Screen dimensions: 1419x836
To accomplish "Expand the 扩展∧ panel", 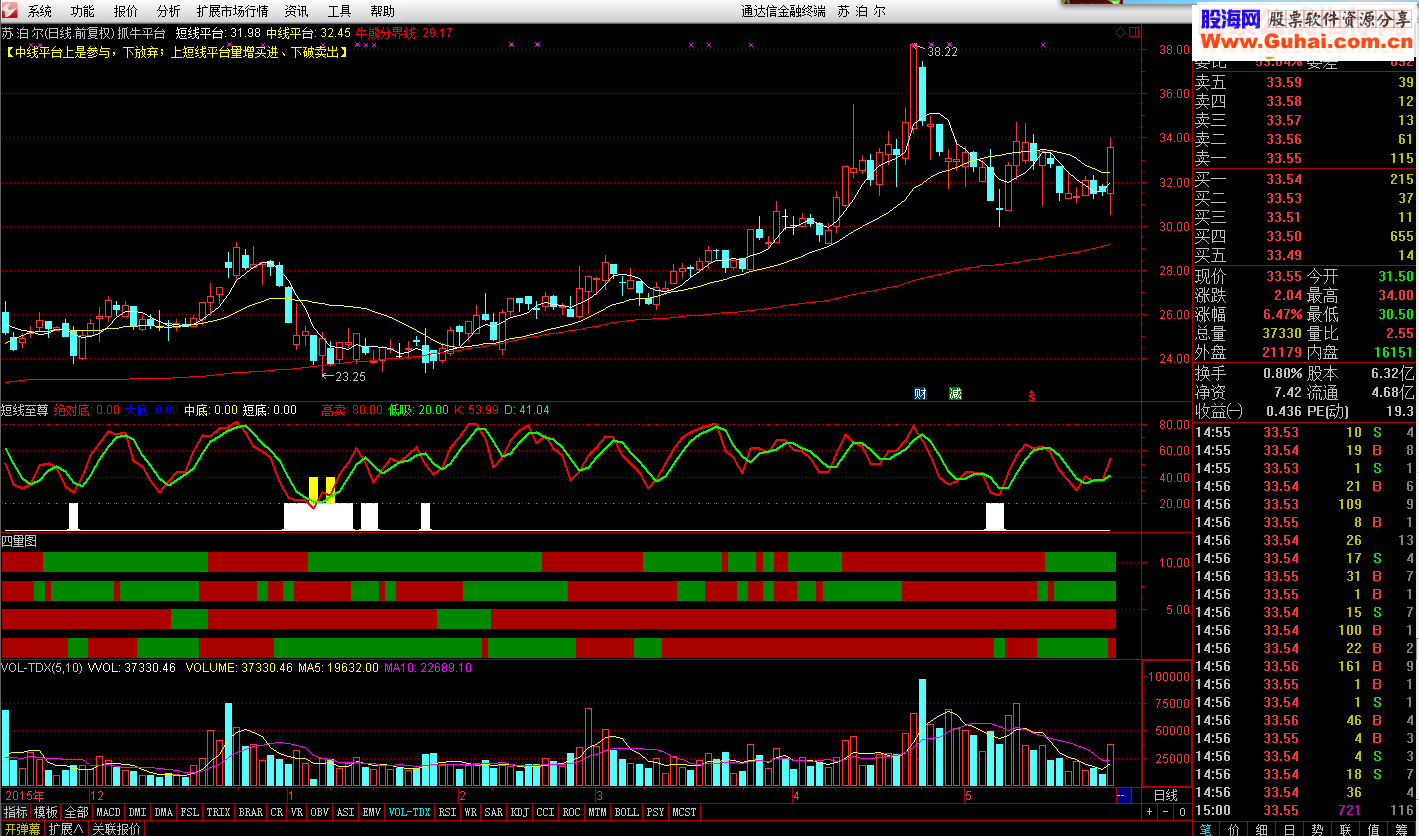I will click(x=66, y=828).
